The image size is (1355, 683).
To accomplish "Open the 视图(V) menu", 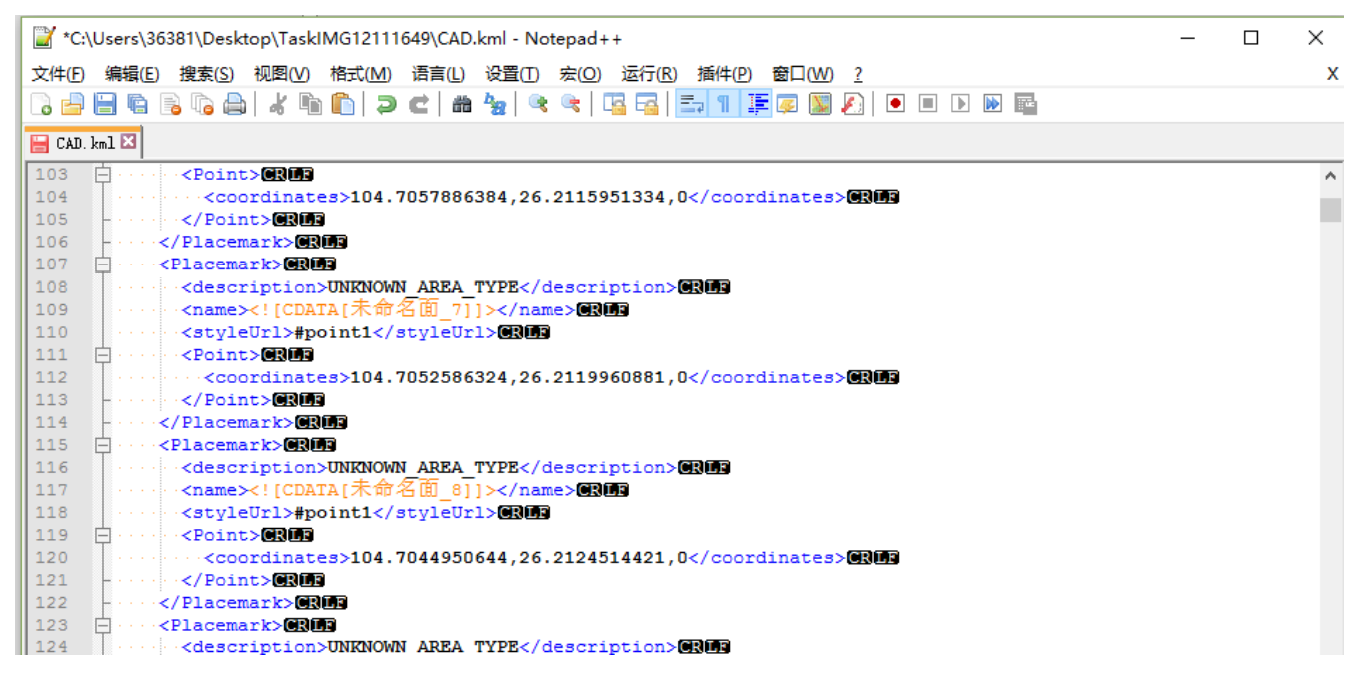I will tap(282, 74).
